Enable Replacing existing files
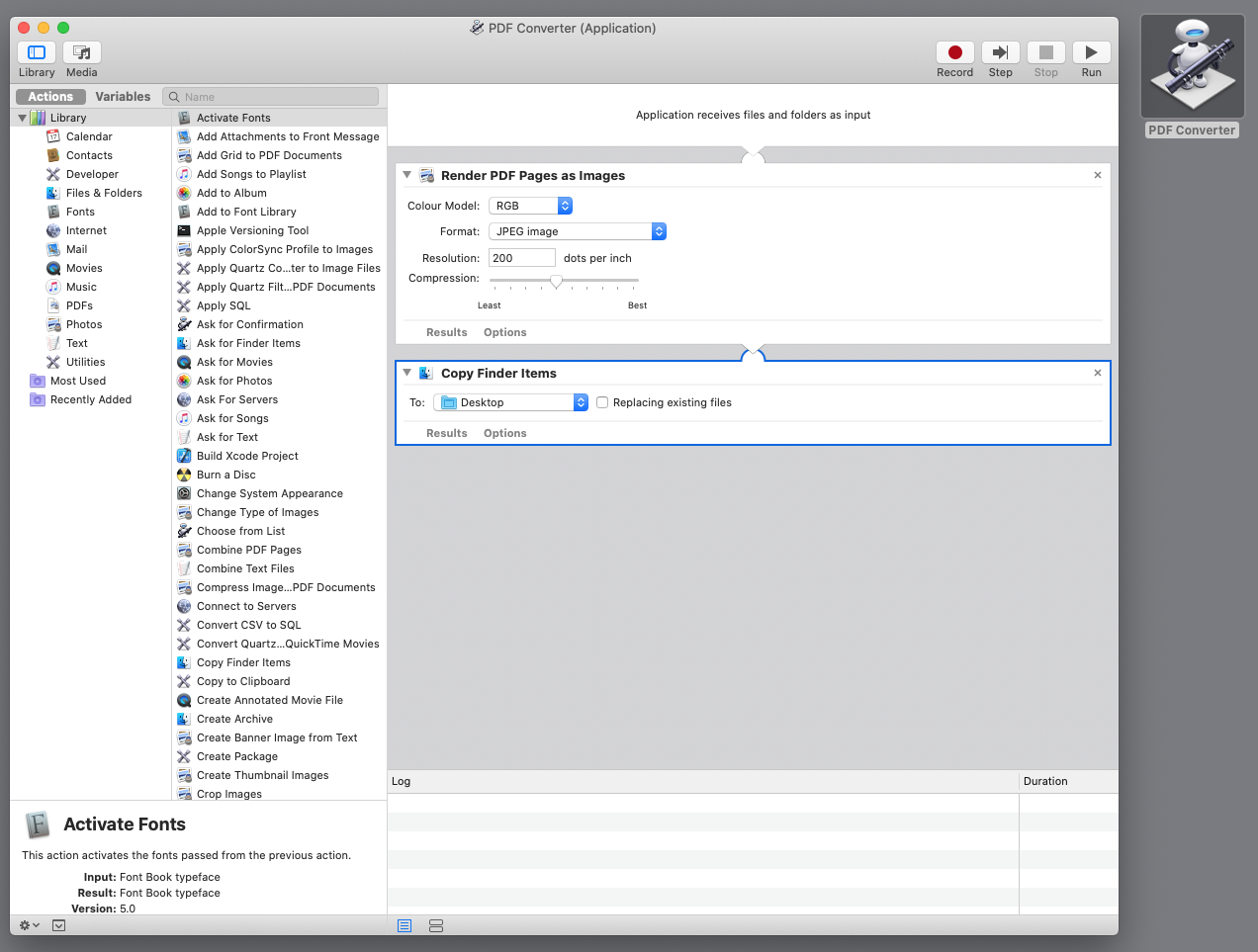Image resolution: width=1258 pixels, height=952 pixels. click(x=601, y=402)
